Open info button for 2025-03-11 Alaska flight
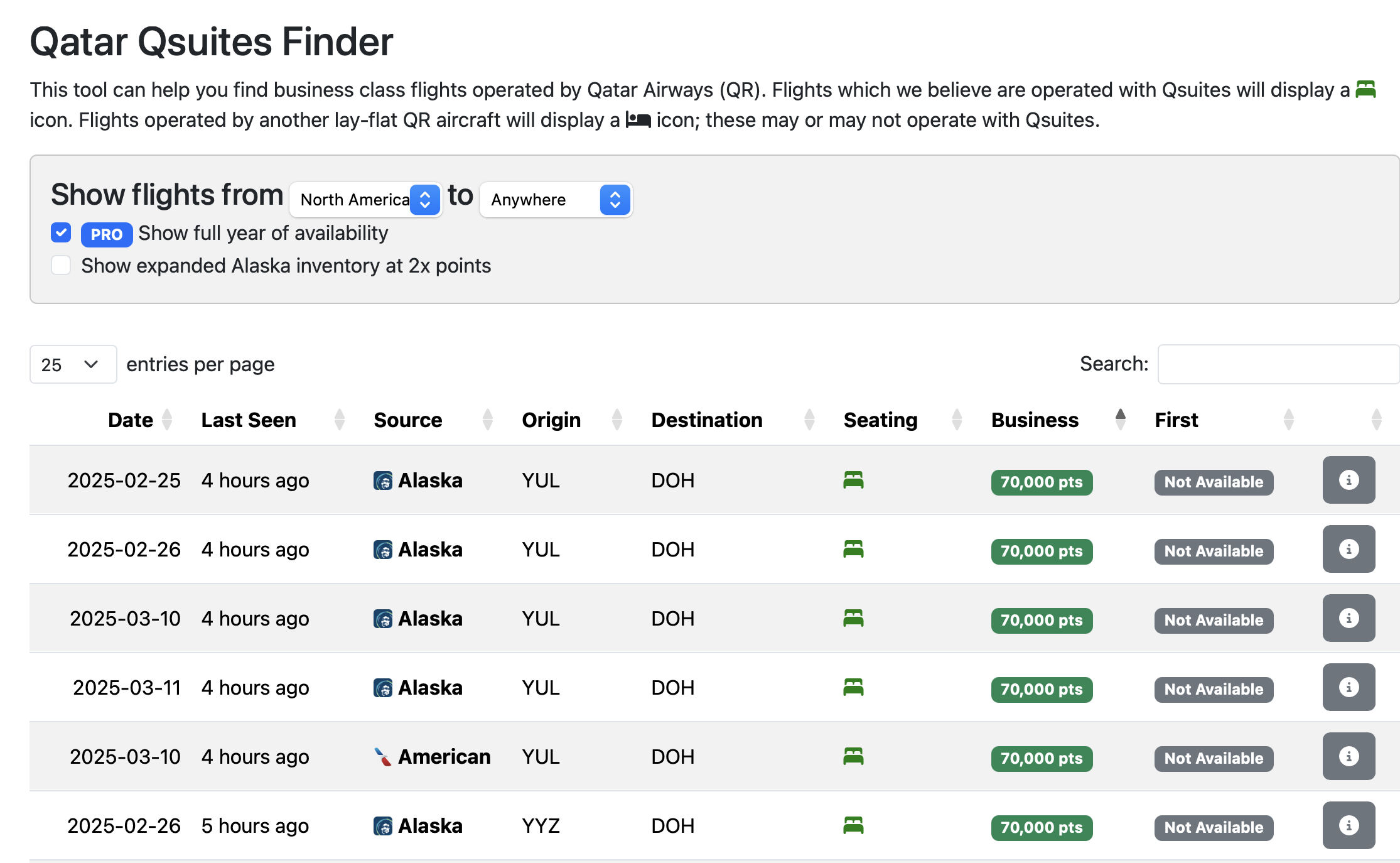 (x=1349, y=687)
